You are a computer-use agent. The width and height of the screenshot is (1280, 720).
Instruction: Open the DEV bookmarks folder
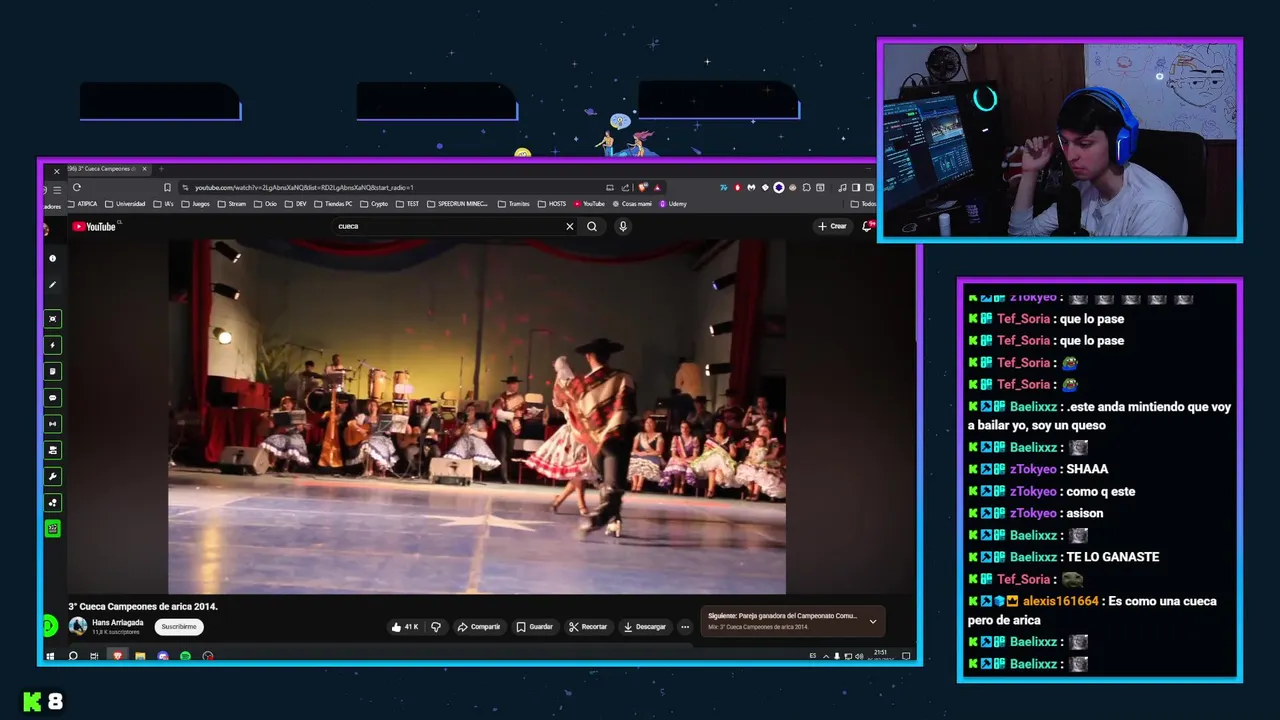(295, 204)
